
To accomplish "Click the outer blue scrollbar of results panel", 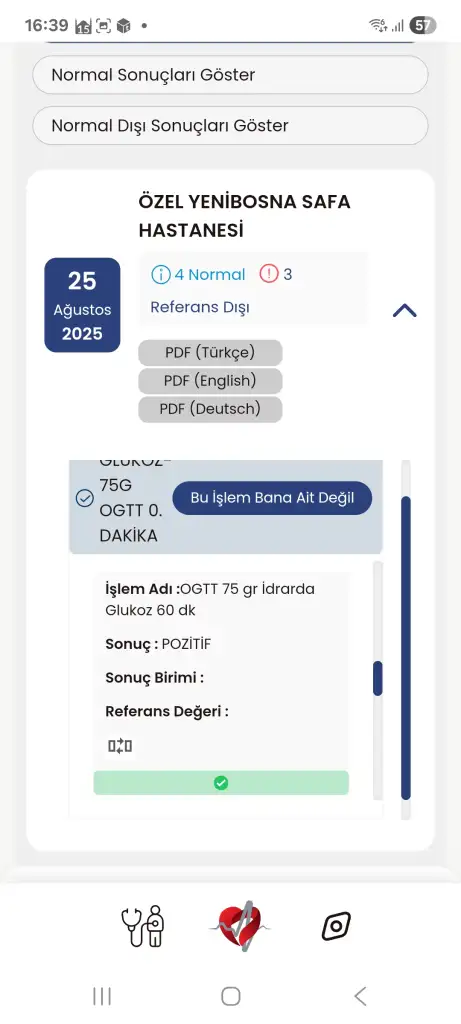I will pyautogui.click(x=405, y=648).
